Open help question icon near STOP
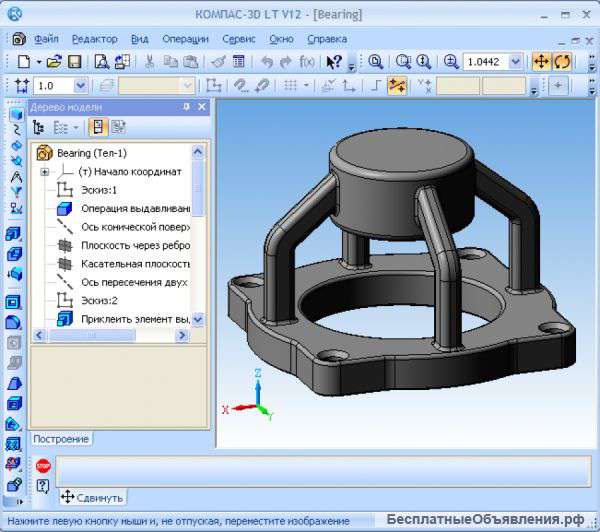The image size is (600, 532). point(43,486)
